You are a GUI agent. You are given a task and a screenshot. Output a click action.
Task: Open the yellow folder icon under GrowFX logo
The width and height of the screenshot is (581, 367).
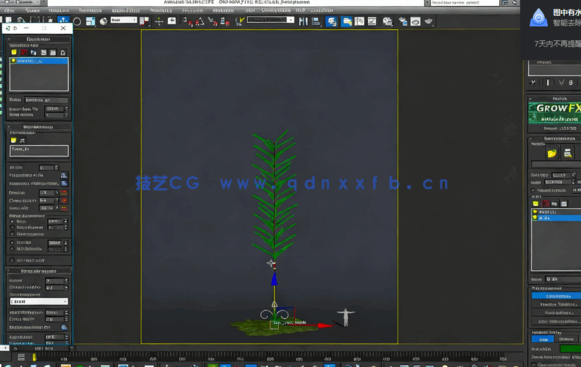pyautogui.click(x=552, y=153)
